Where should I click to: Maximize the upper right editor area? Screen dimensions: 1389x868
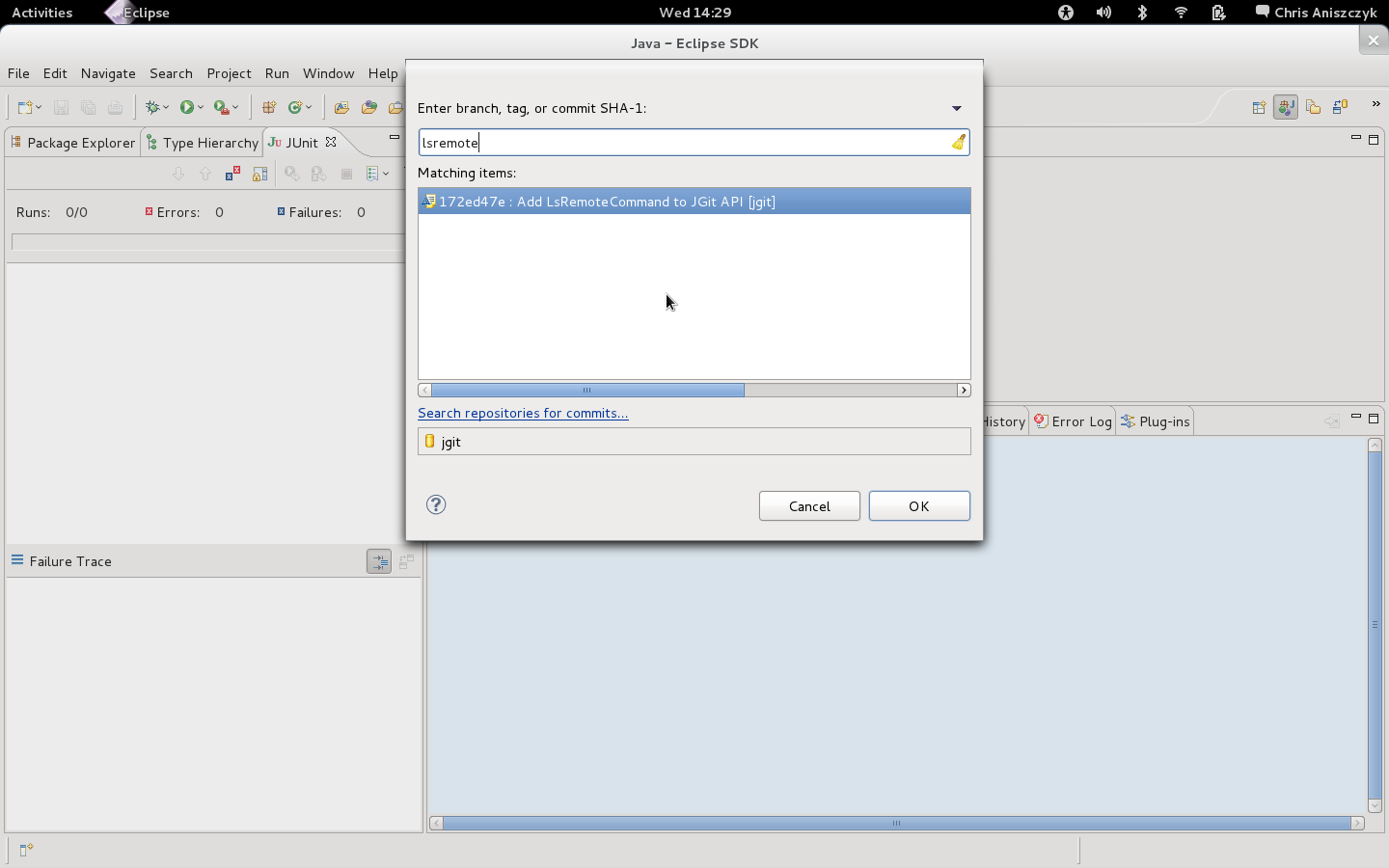(x=1374, y=139)
